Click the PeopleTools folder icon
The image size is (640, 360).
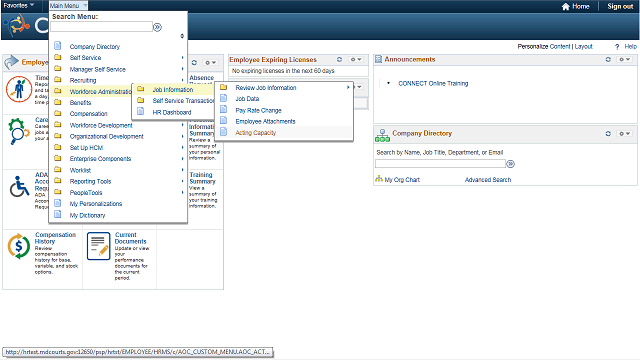click(x=58, y=192)
